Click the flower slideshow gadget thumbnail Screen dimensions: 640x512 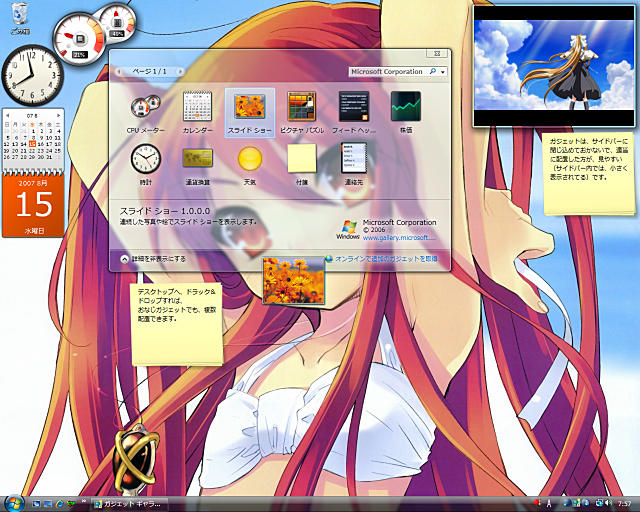click(293, 280)
